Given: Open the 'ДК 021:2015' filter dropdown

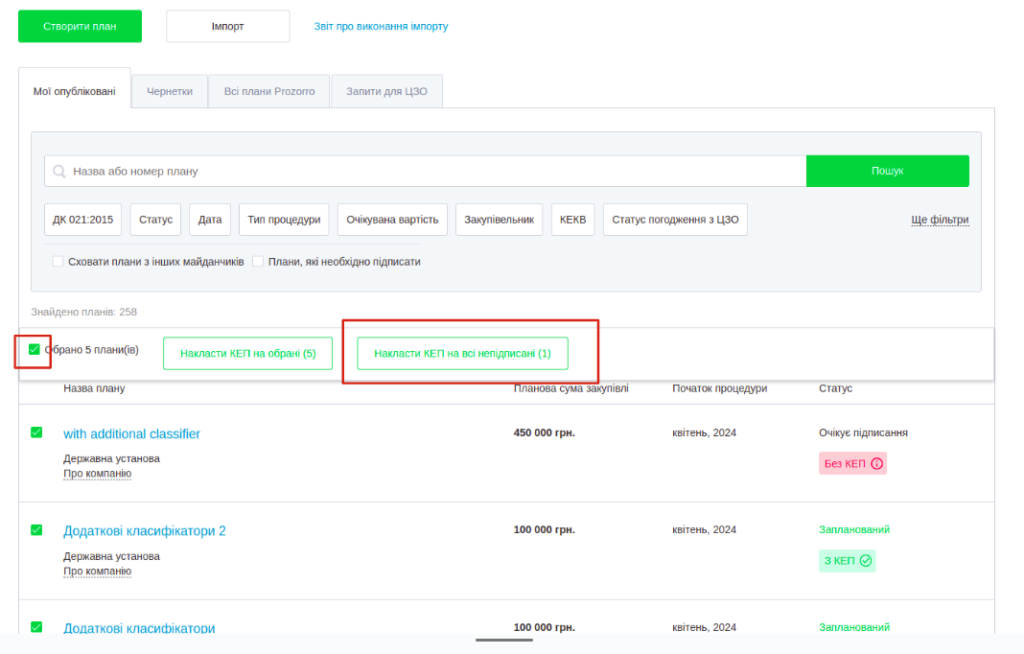Looking at the screenshot, I should pyautogui.click(x=83, y=220).
